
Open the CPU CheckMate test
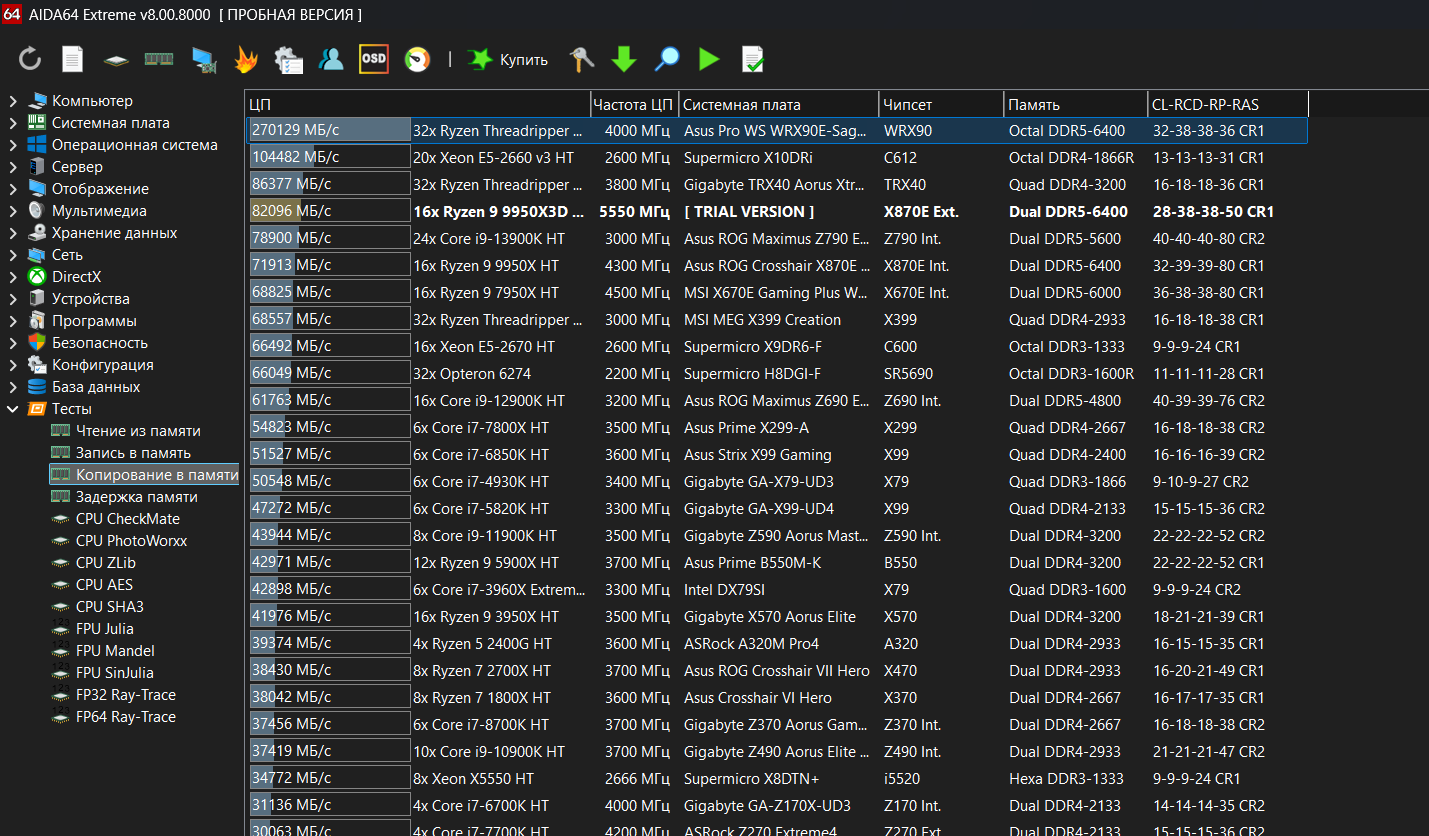tap(128, 519)
